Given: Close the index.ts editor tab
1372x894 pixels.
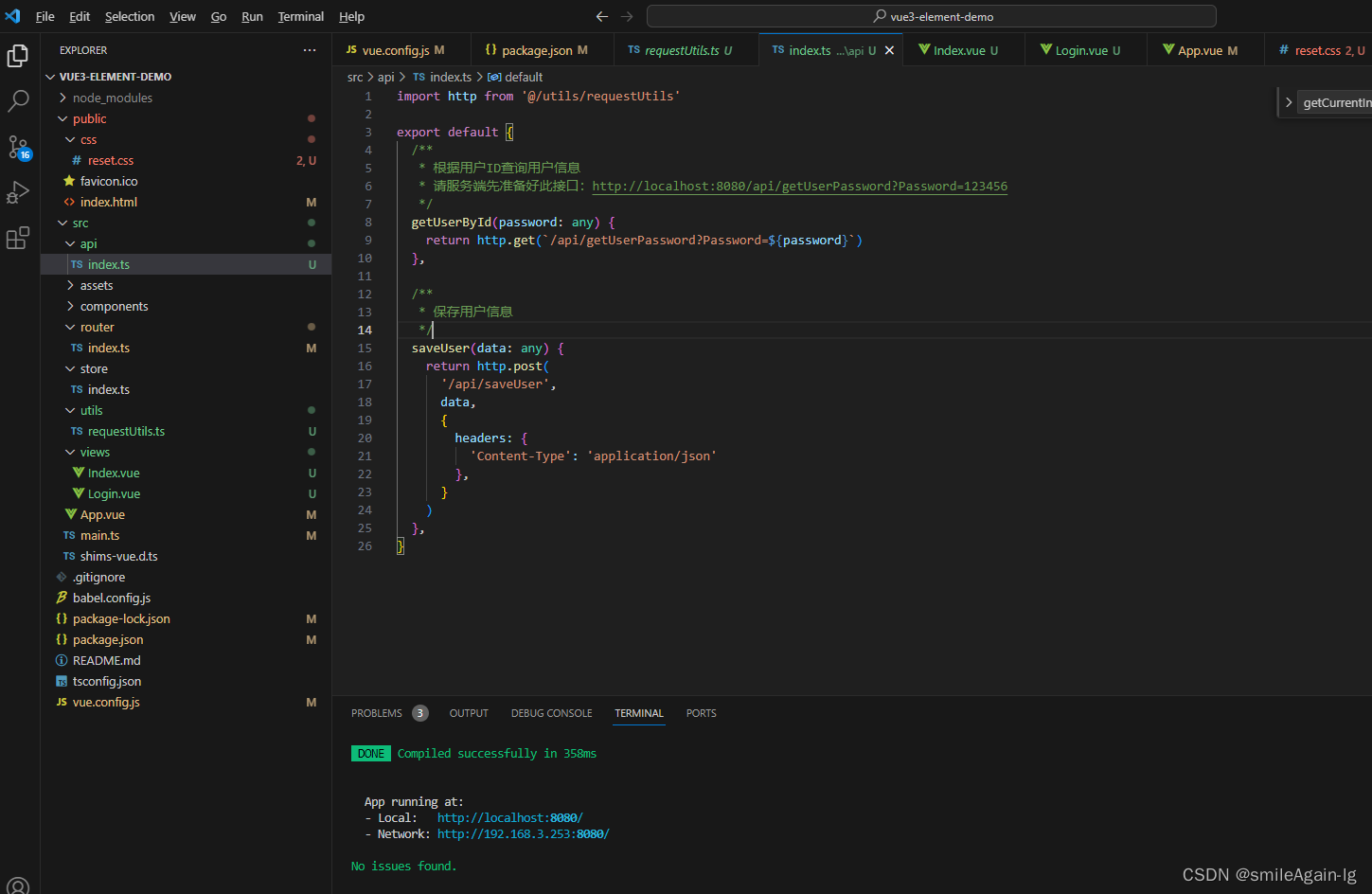Looking at the screenshot, I should click(889, 50).
